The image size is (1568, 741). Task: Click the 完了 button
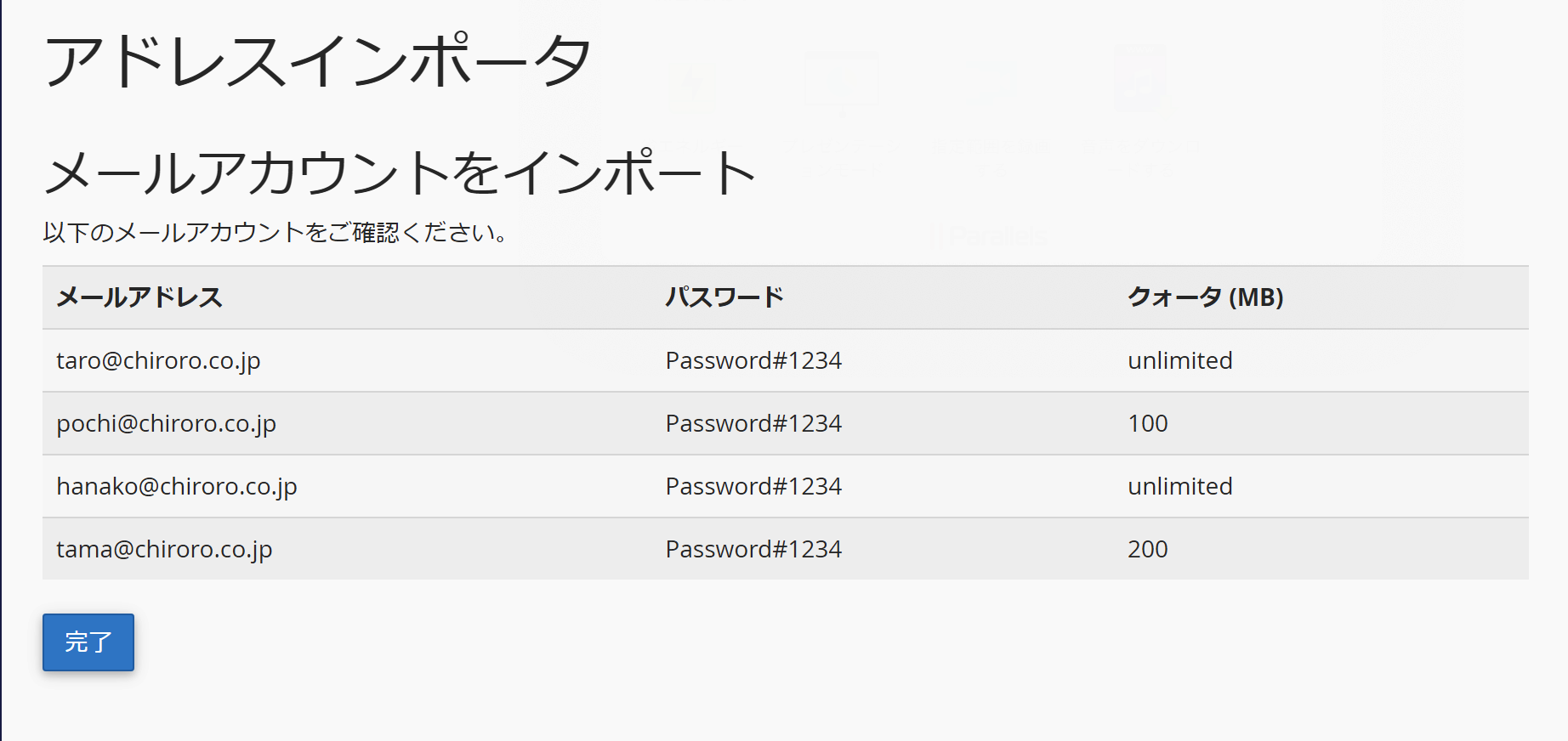88,642
